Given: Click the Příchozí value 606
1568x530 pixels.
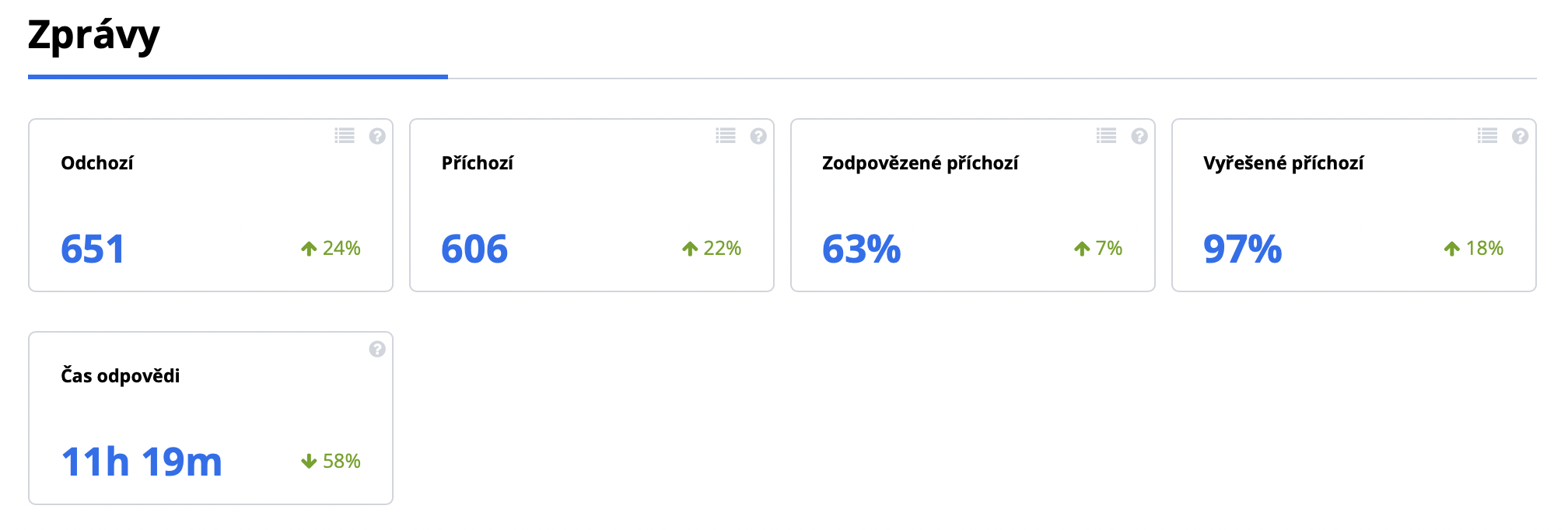Looking at the screenshot, I should point(474,249).
